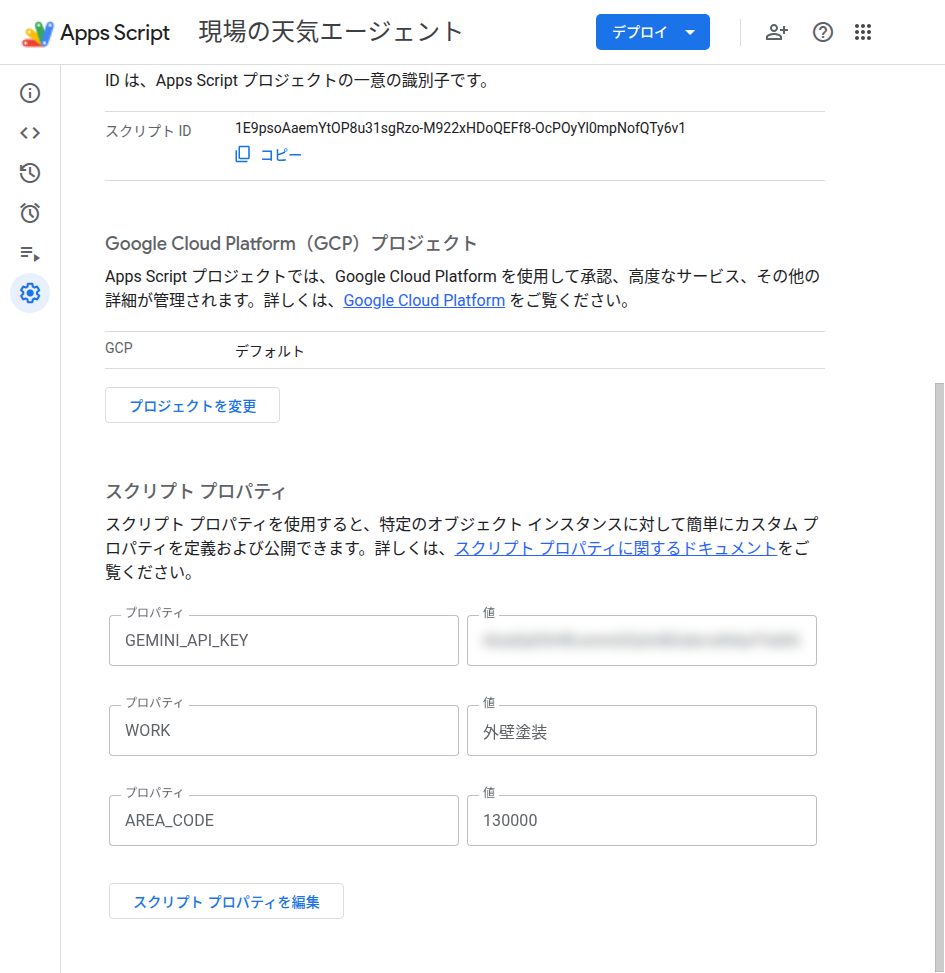Open the スクリプト プロパティに関するドキュメント link
This screenshot has width=945, height=973.
click(x=616, y=548)
